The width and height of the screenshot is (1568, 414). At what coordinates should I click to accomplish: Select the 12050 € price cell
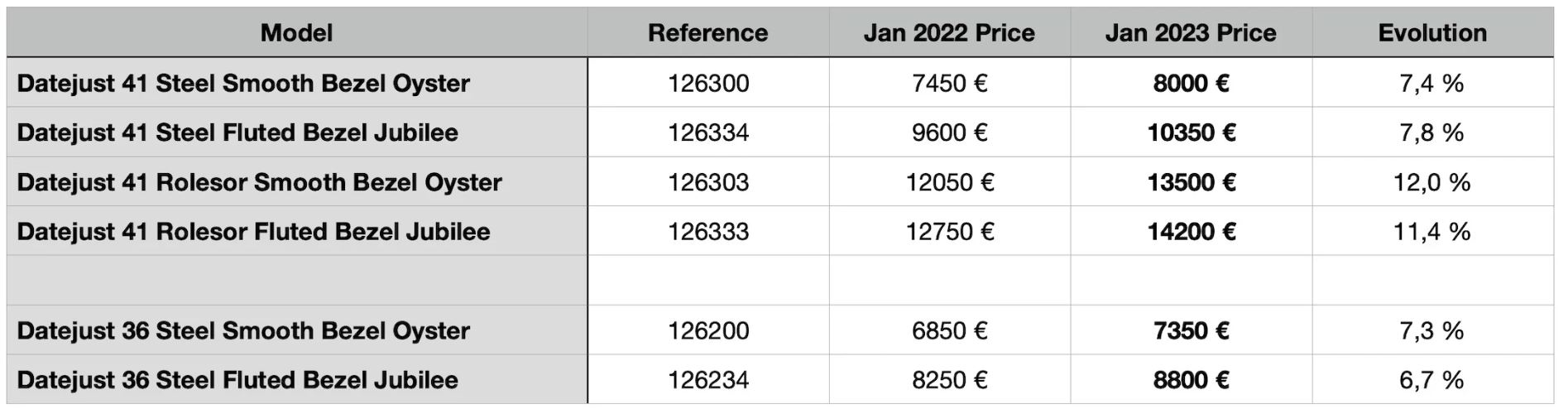tap(949, 182)
